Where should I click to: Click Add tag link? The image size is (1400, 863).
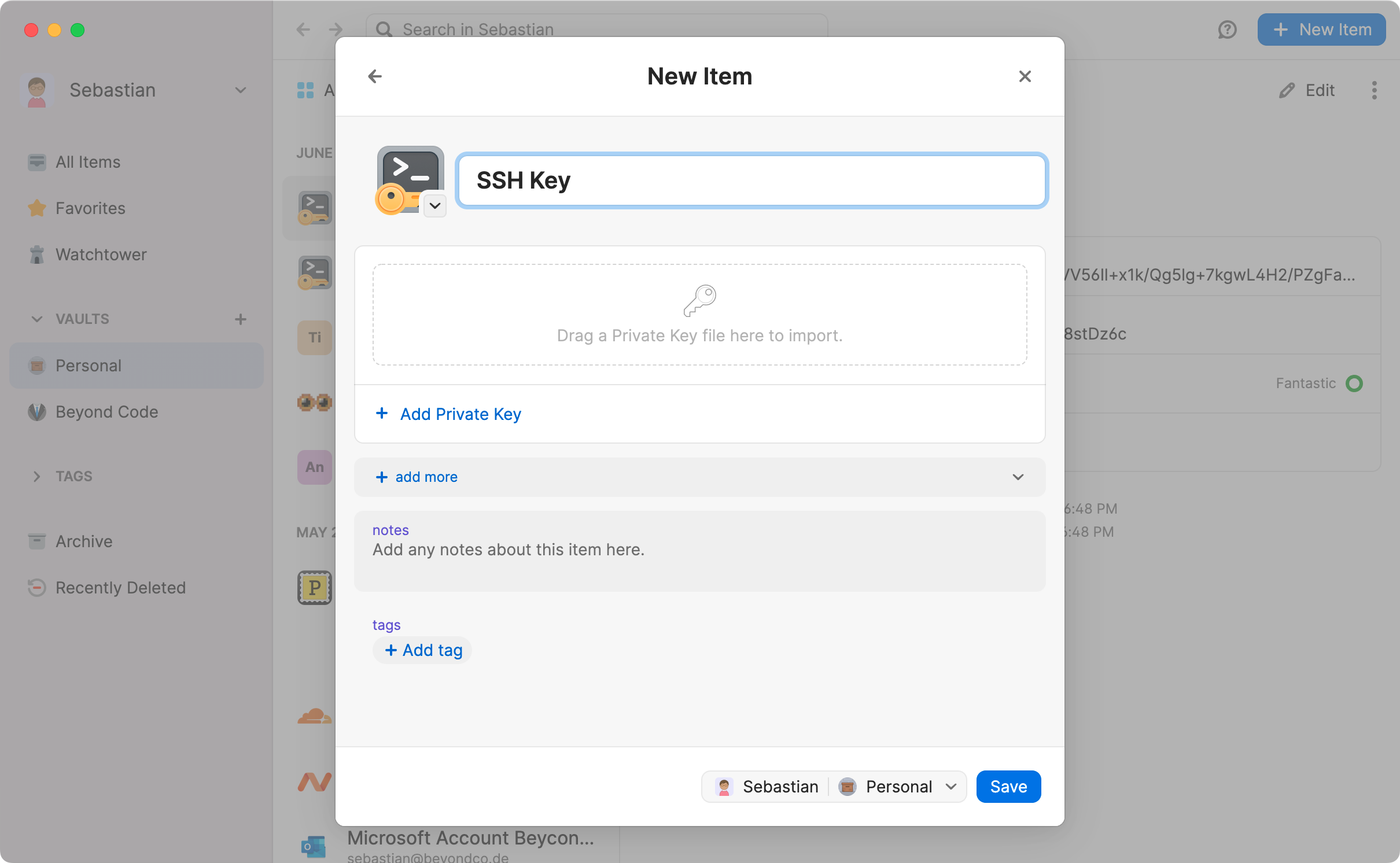[x=423, y=649]
